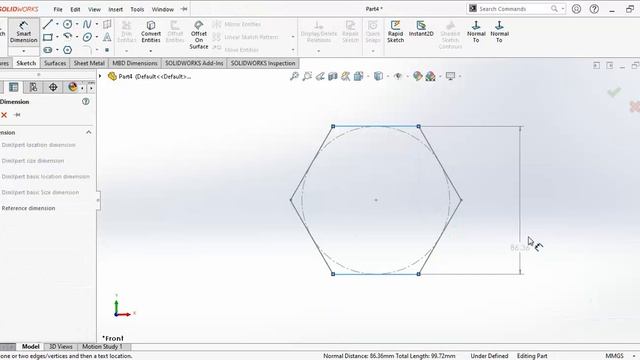Select the Polygon sketch tool
Screen dimensions: 640x360
pos(68,50)
